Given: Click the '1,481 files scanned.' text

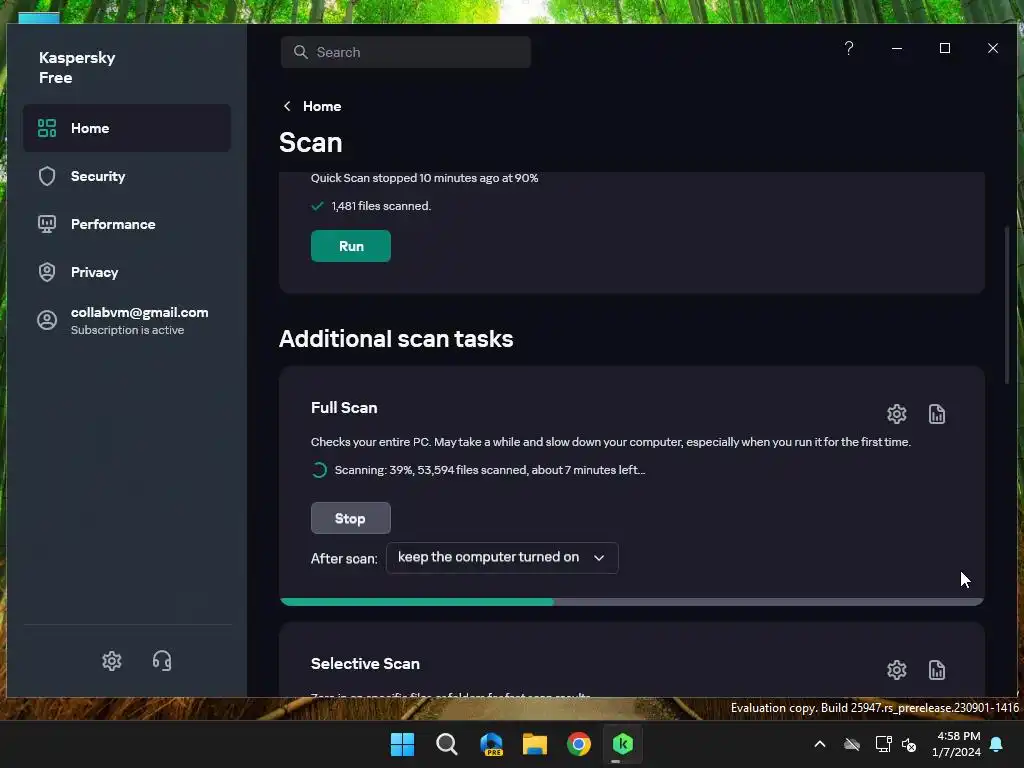Looking at the screenshot, I should pos(381,206).
